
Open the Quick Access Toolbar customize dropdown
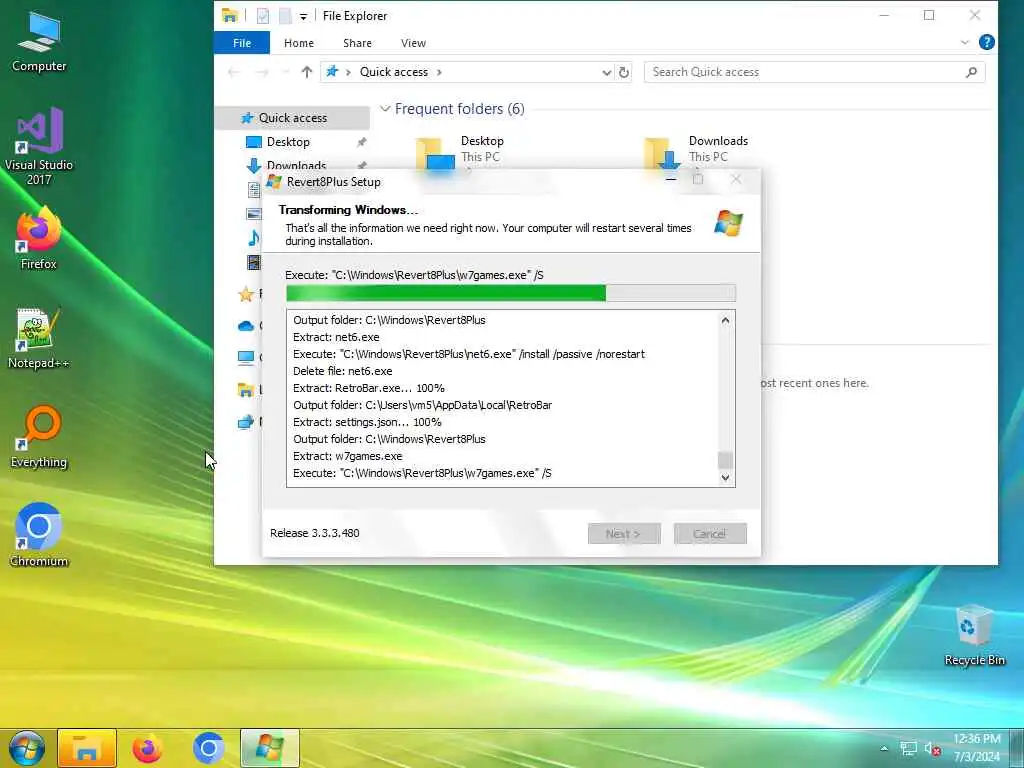[303, 16]
